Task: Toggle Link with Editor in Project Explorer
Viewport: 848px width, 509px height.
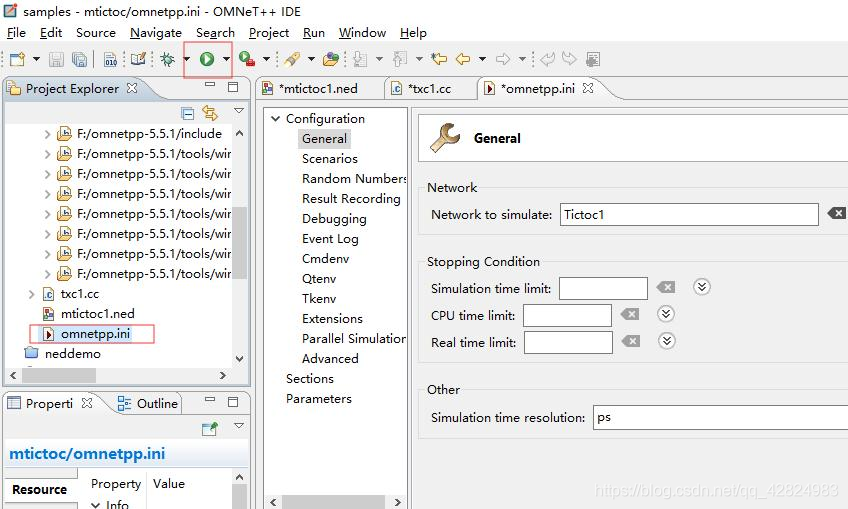Action: 210,113
